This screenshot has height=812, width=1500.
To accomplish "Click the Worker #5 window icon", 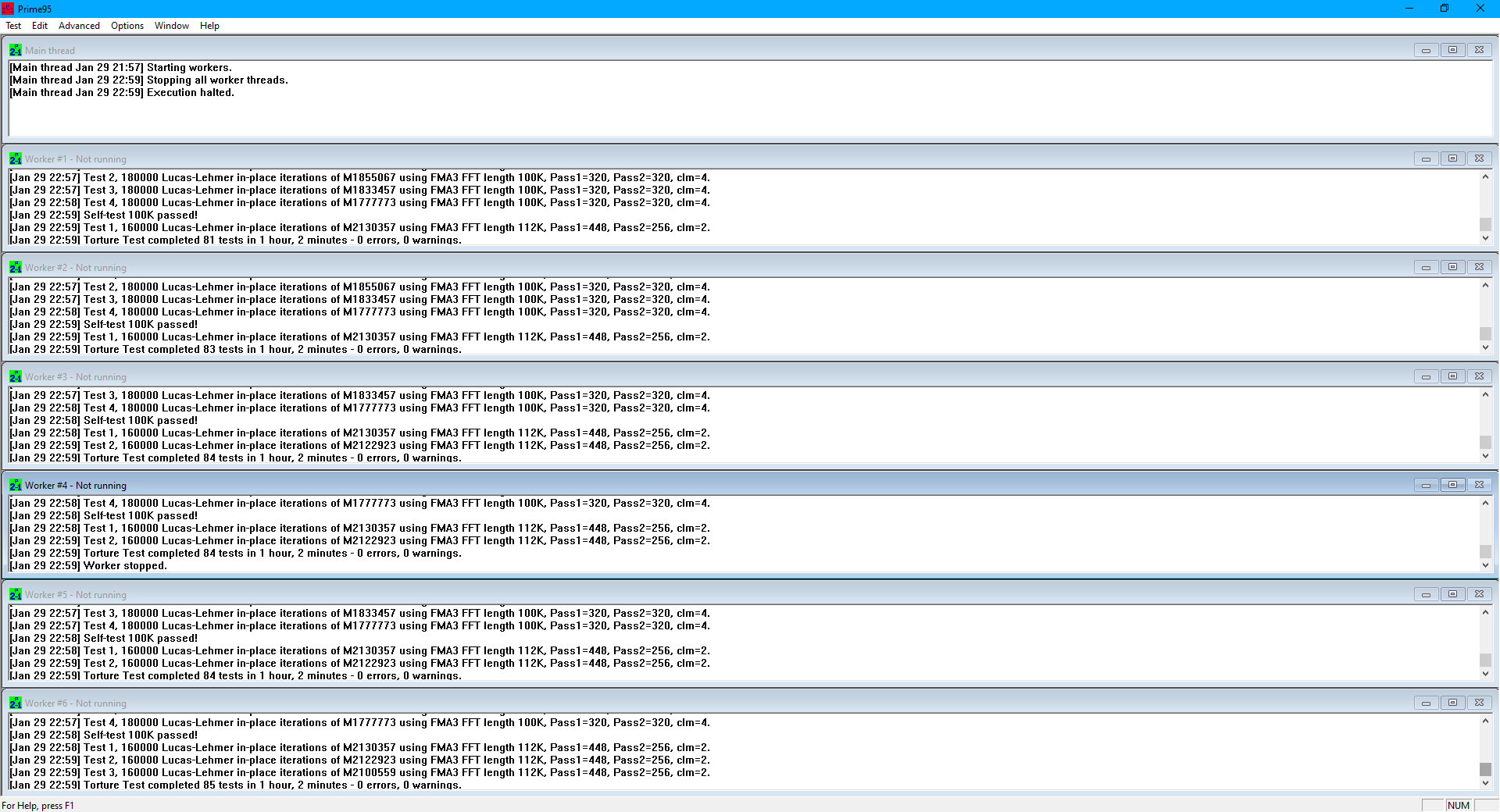I will [x=16, y=594].
